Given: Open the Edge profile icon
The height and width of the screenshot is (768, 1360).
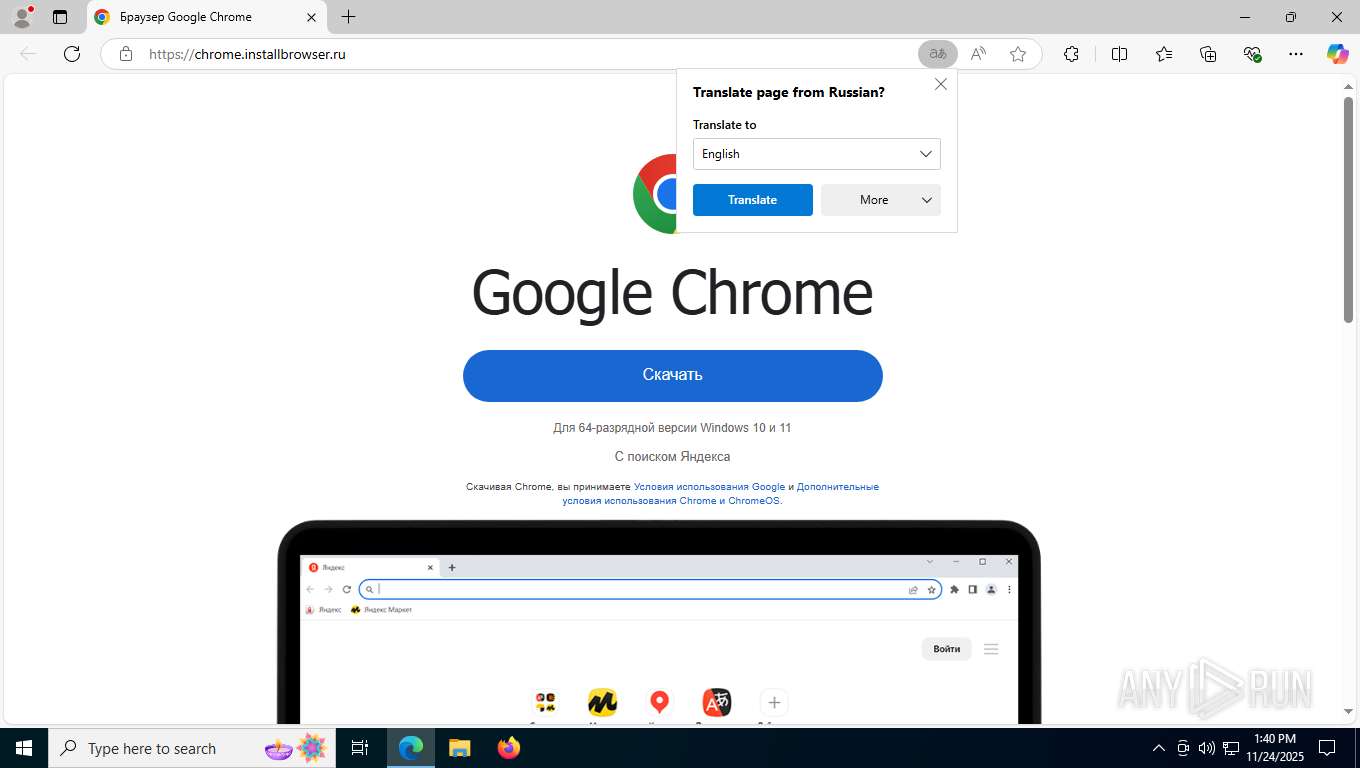Looking at the screenshot, I should (22, 17).
